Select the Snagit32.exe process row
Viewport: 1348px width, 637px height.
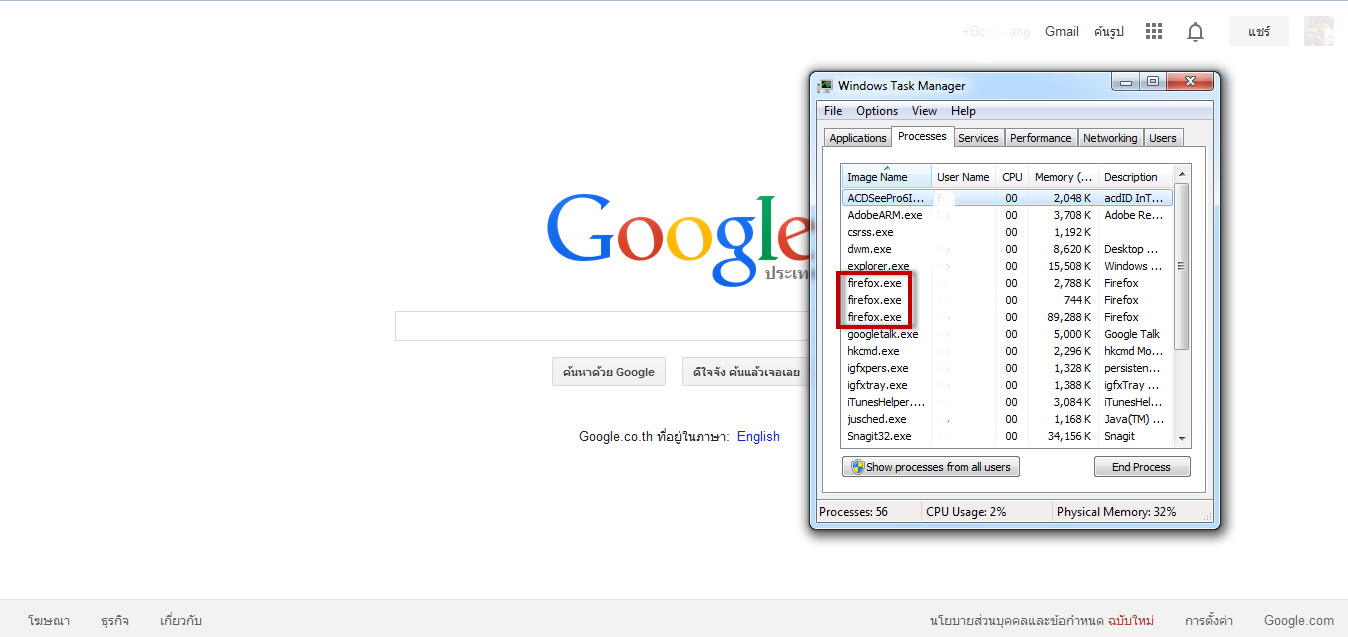click(1007, 436)
